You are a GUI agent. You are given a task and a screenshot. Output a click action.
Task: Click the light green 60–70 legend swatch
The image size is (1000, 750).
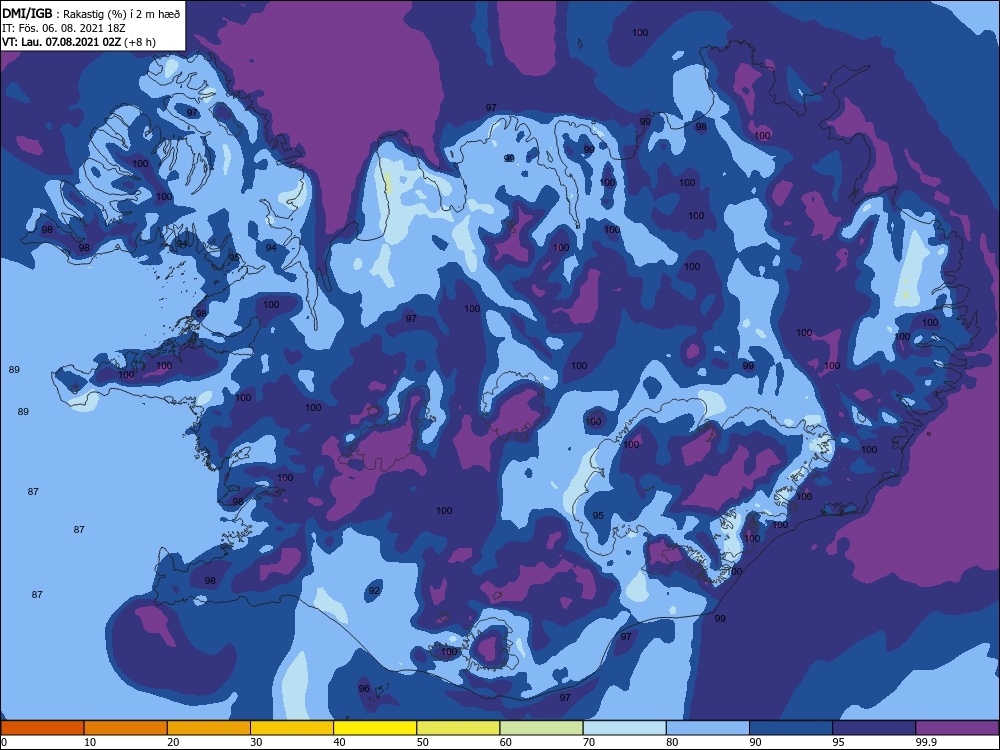[x=541, y=728]
